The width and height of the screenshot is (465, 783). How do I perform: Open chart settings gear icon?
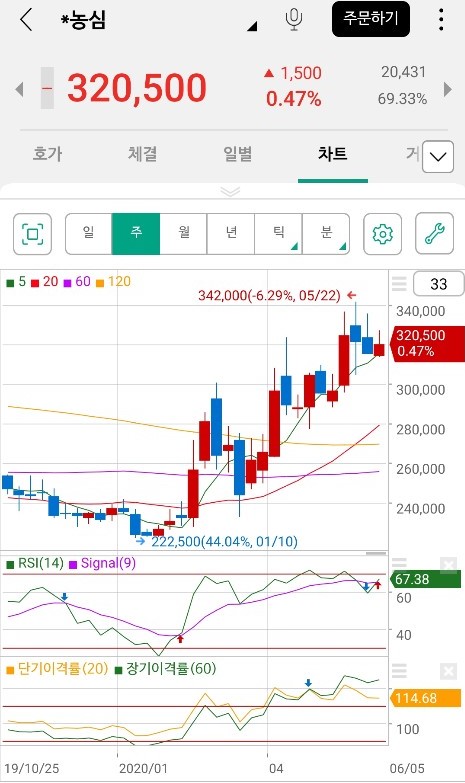[383, 234]
